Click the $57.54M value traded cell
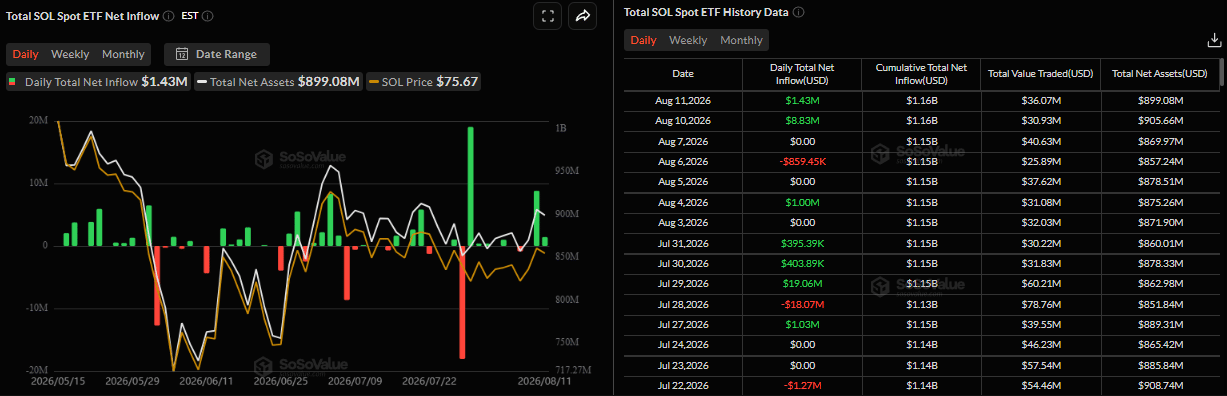The width and height of the screenshot is (1227, 396). tap(1040, 365)
